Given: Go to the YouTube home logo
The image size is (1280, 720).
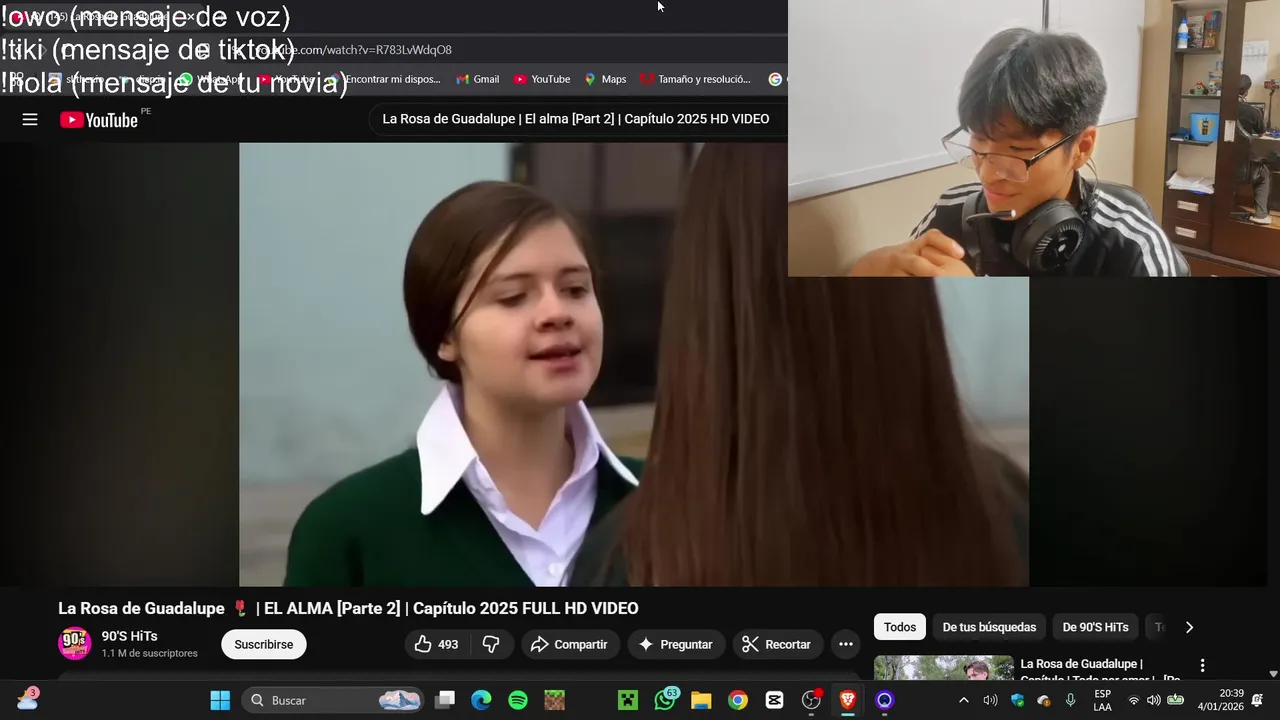Looking at the screenshot, I should pyautogui.click(x=98, y=120).
